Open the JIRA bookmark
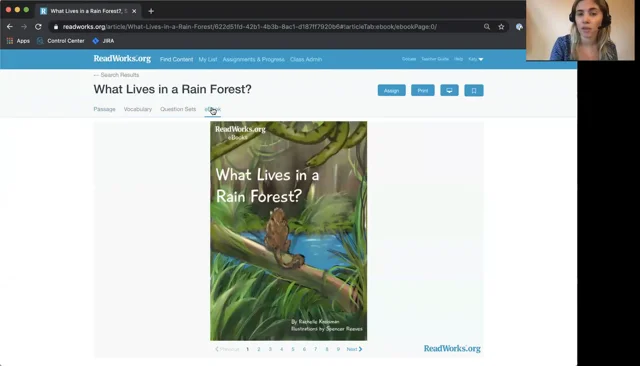This screenshot has width=640, height=366. (x=103, y=41)
